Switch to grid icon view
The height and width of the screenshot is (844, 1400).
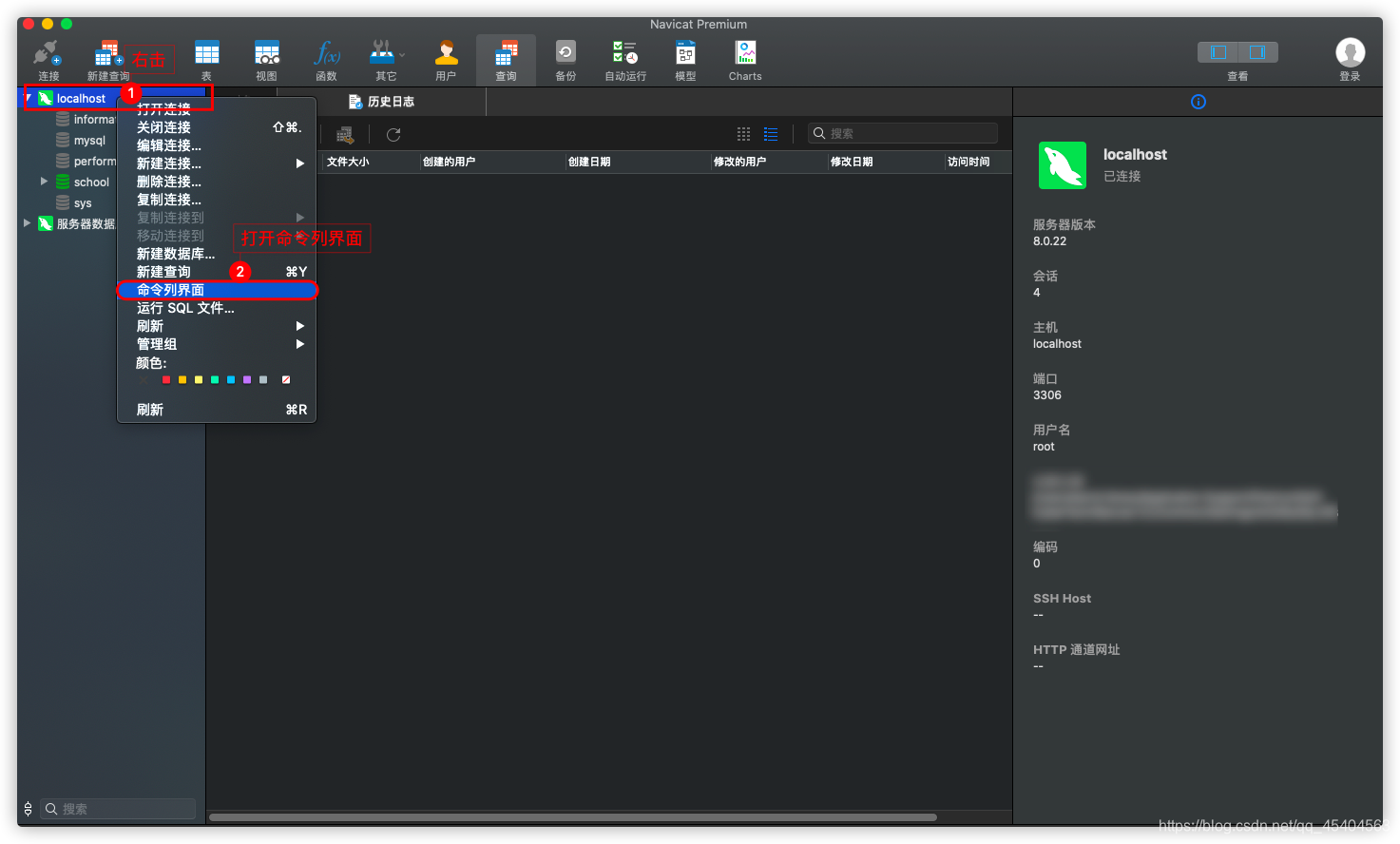(743, 134)
